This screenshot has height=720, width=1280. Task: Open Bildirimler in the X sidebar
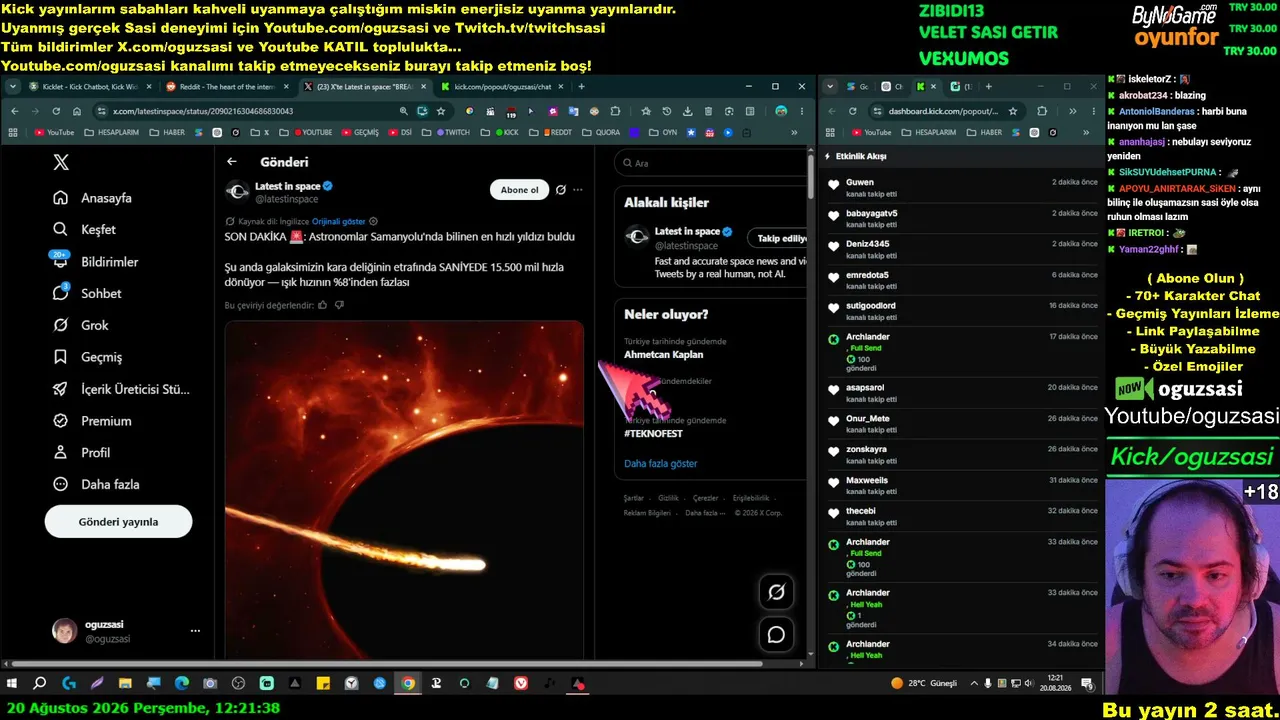[x=96, y=262]
